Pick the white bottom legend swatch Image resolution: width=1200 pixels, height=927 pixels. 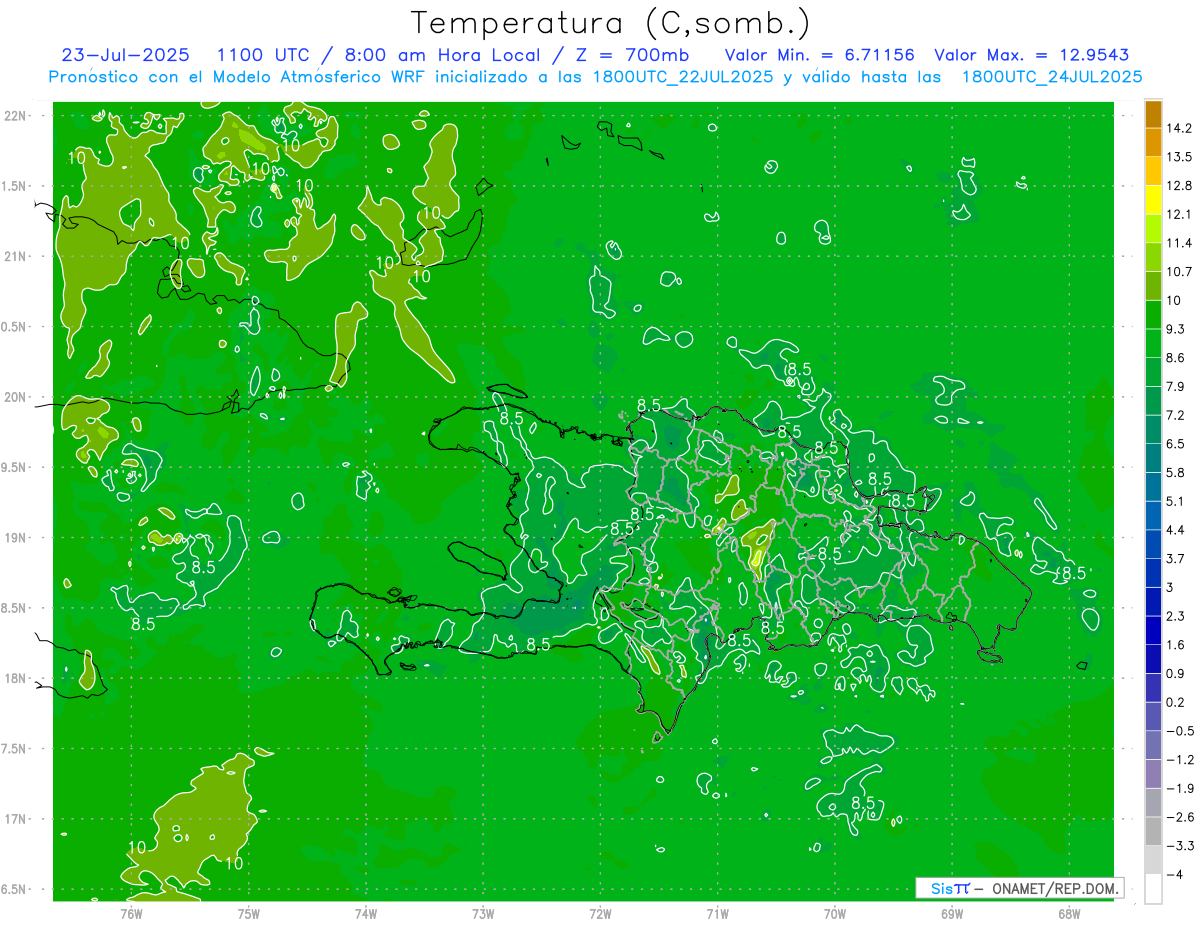[x=1153, y=889]
